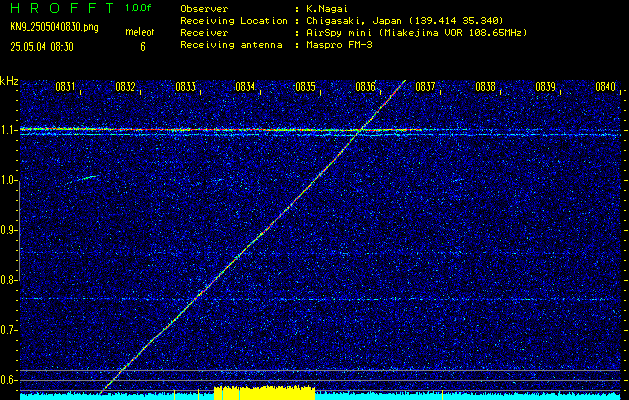
Task: Click the 0.8 frequency axis label
Action: 8,280
